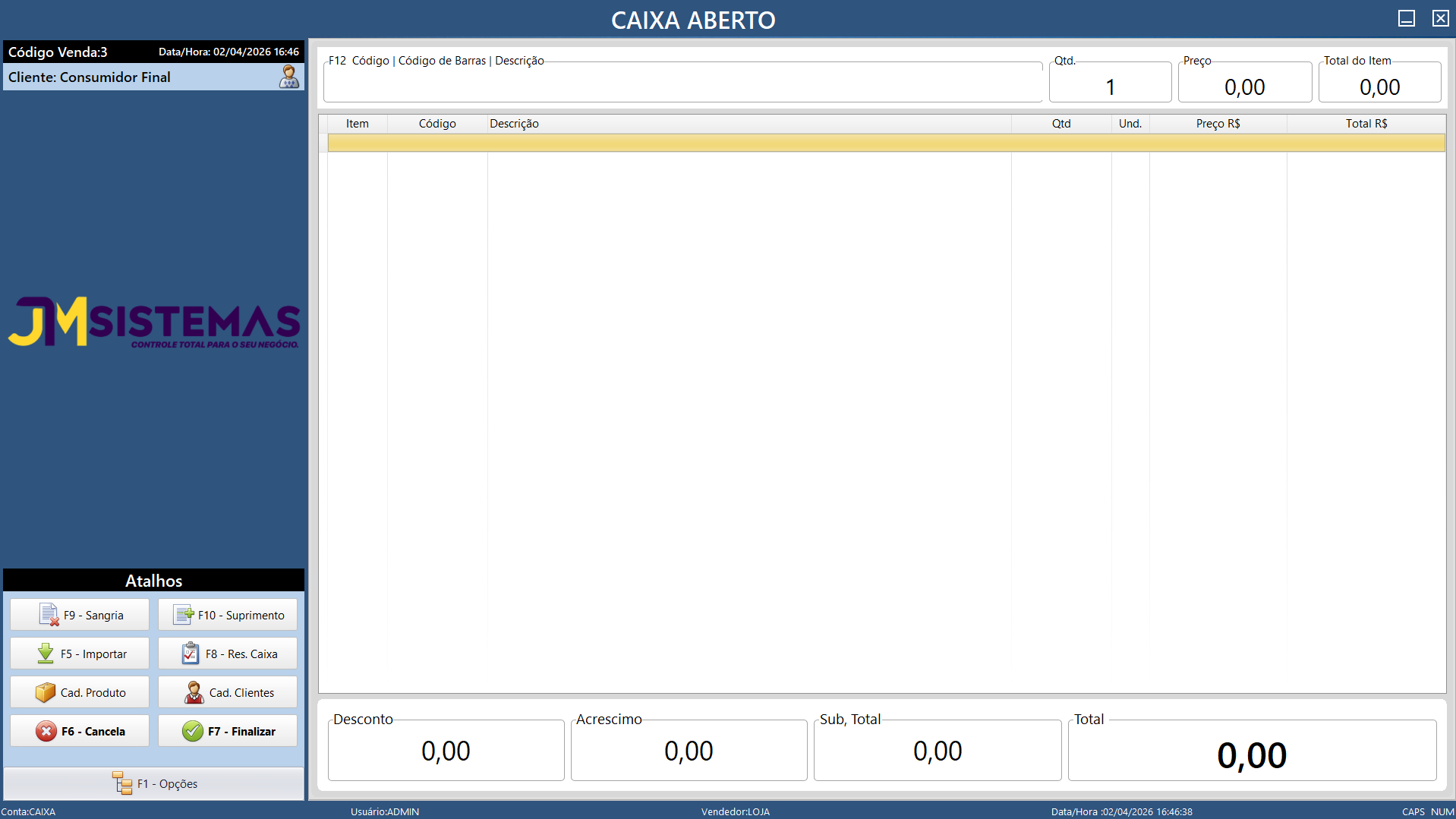Select the highlighted yellow row in items grid
Screen dimensions: 1456x819
885,143
